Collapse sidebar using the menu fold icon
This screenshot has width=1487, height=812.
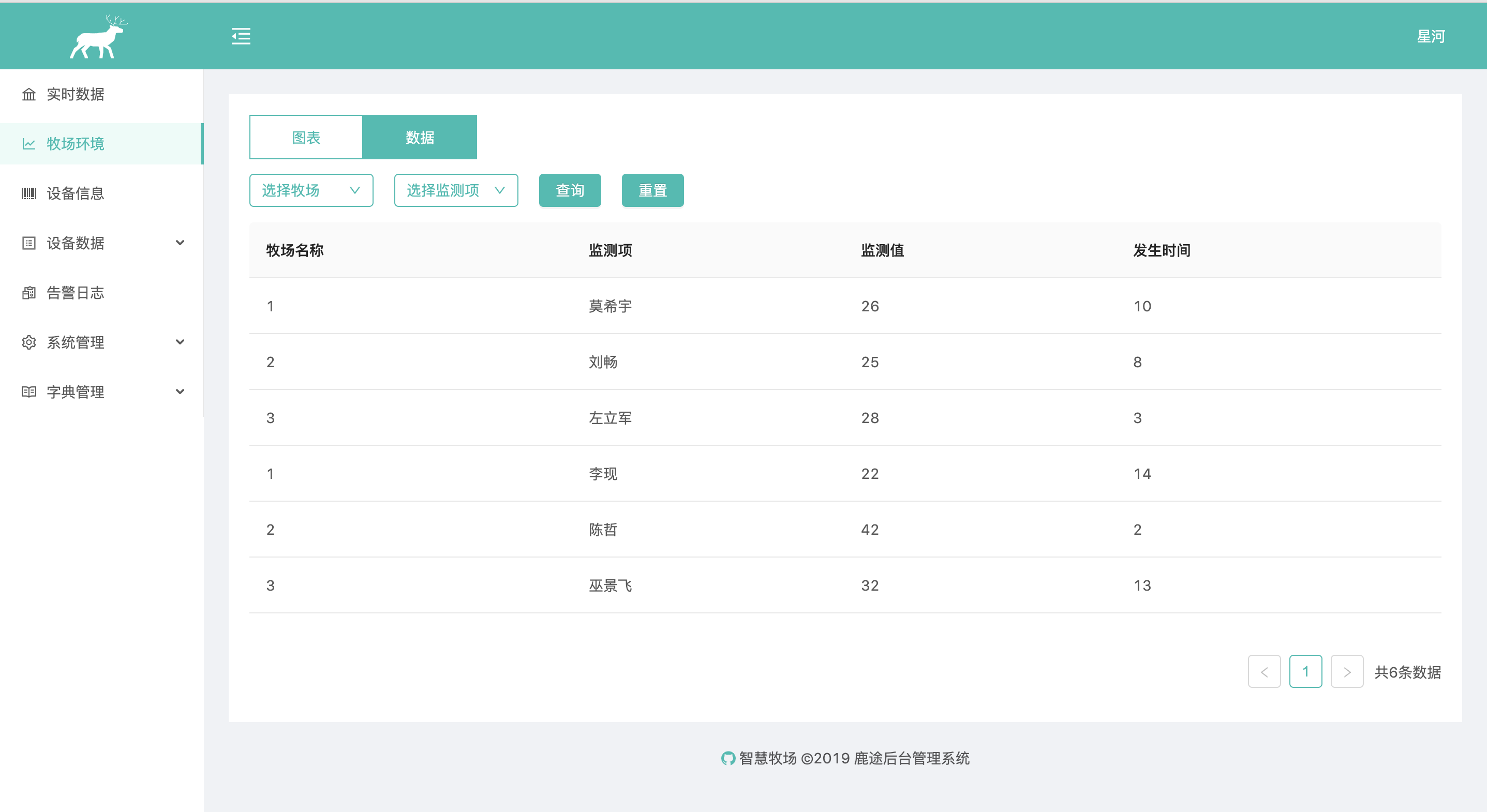tap(241, 36)
